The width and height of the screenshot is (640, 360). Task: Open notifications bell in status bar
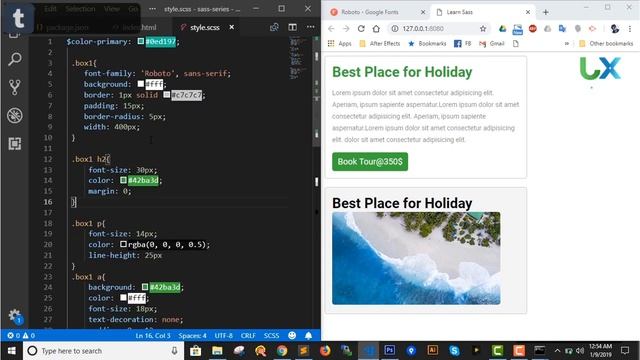[309, 336]
